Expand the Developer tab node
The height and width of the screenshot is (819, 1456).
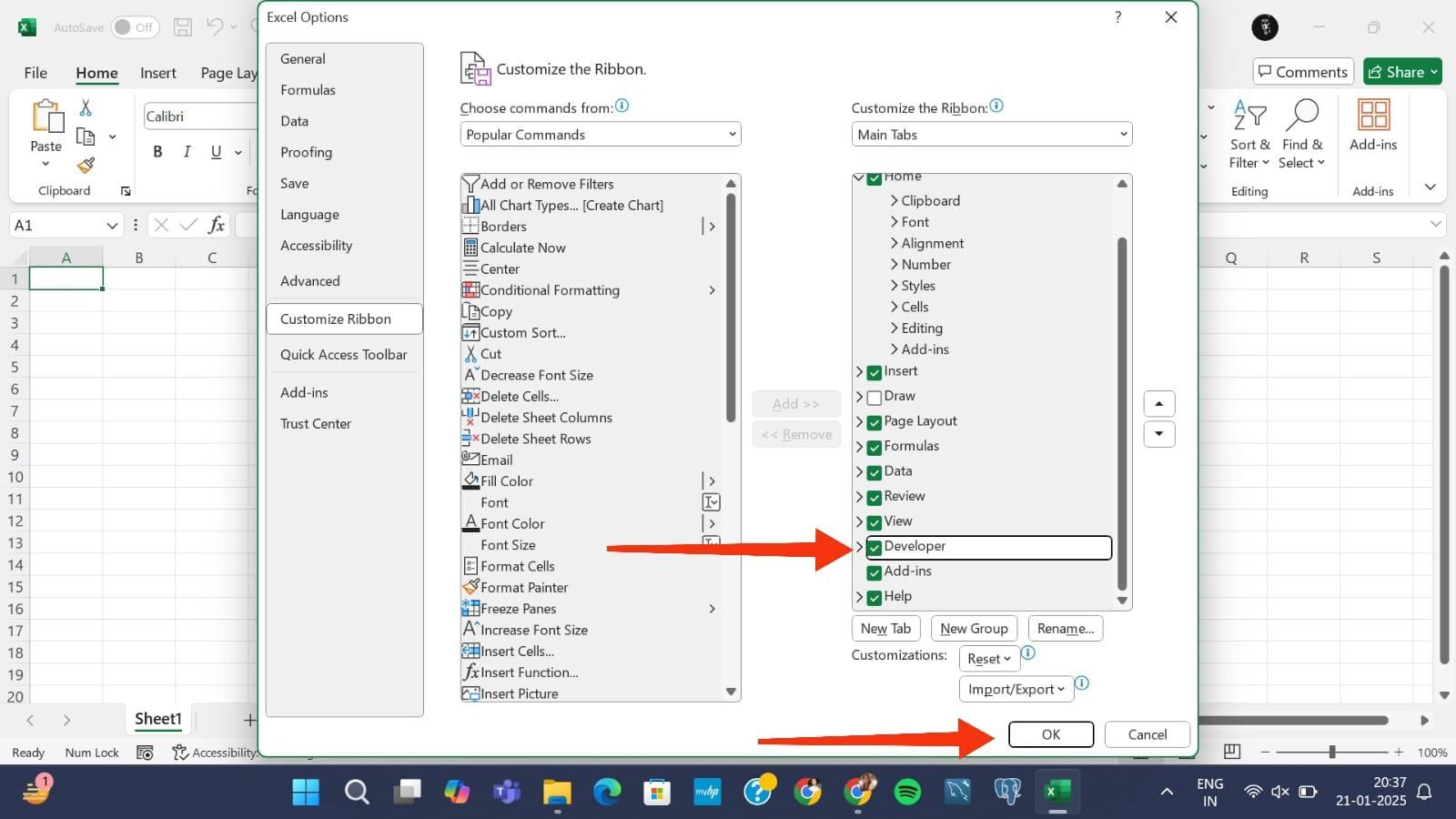pos(859,546)
